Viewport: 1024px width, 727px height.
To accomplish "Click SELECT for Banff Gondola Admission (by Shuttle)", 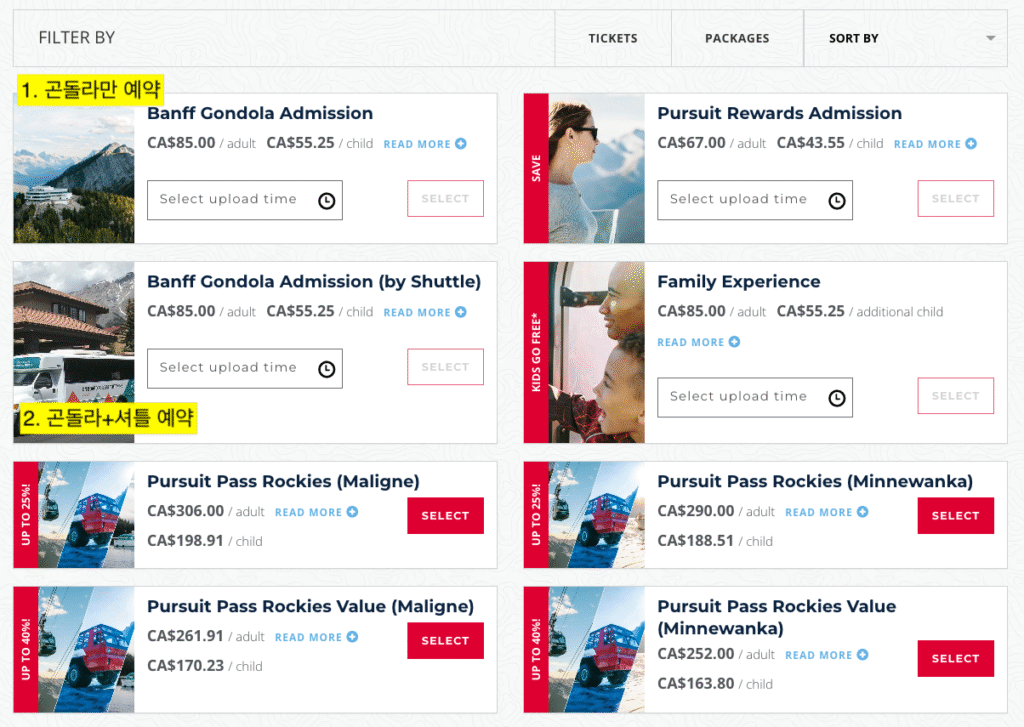I will coord(445,367).
